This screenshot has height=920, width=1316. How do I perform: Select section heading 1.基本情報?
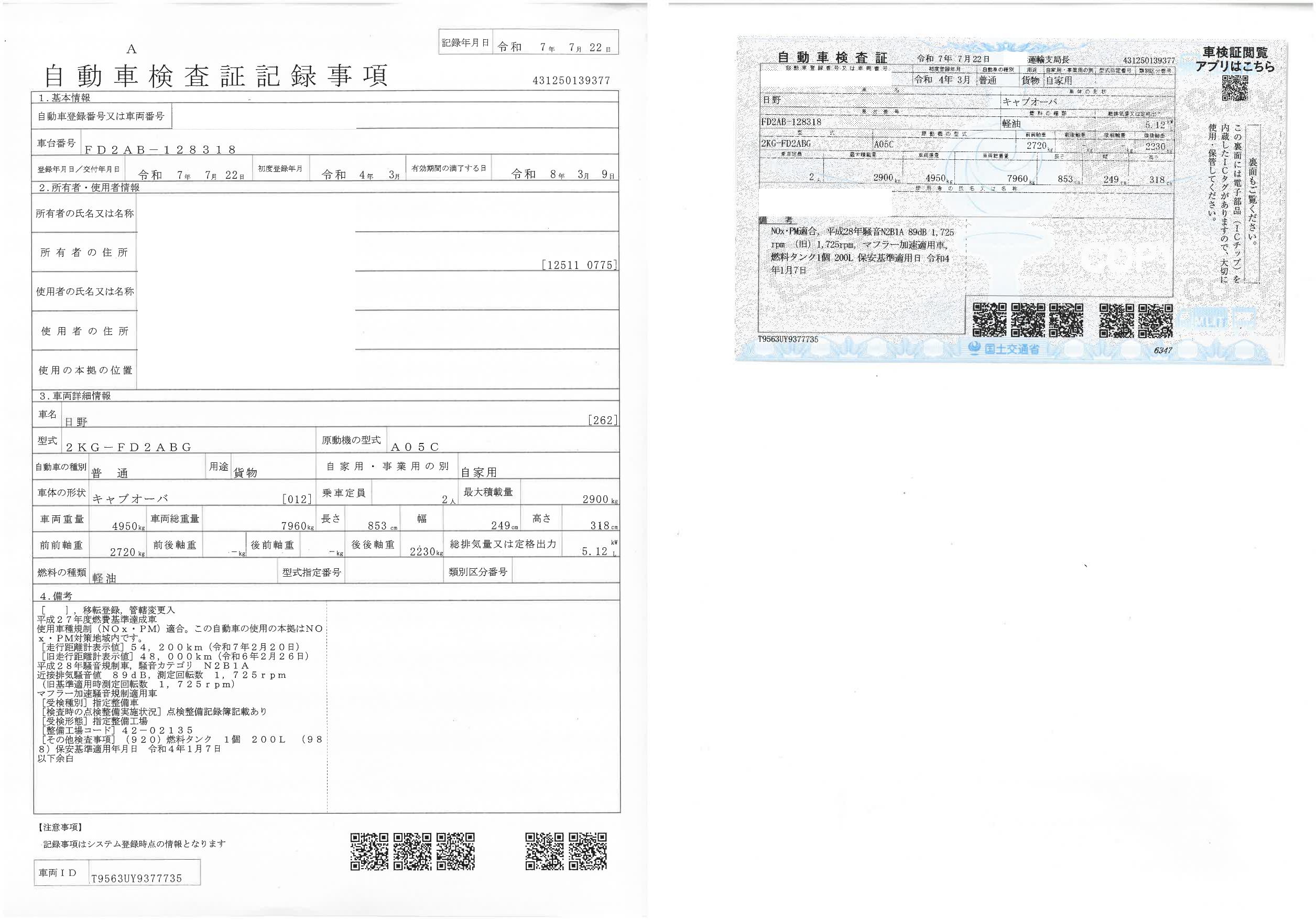tap(65, 98)
